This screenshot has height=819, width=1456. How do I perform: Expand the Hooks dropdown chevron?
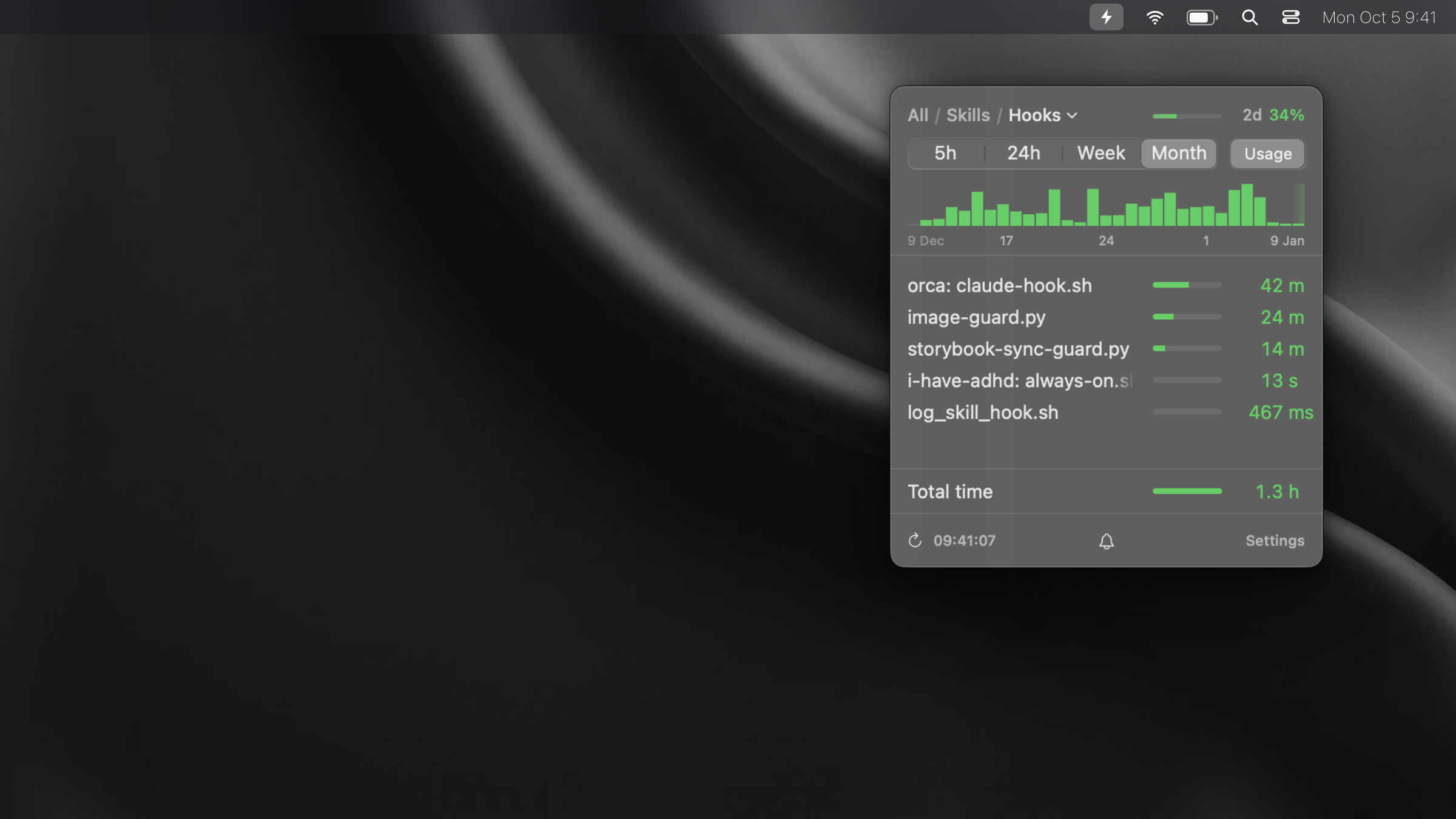(x=1072, y=115)
